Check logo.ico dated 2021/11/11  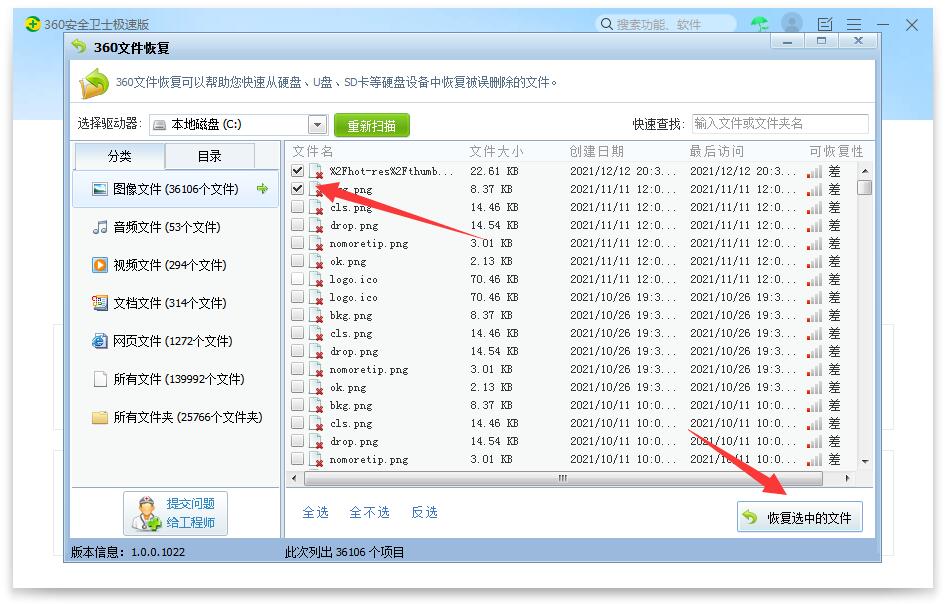(297, 279)
